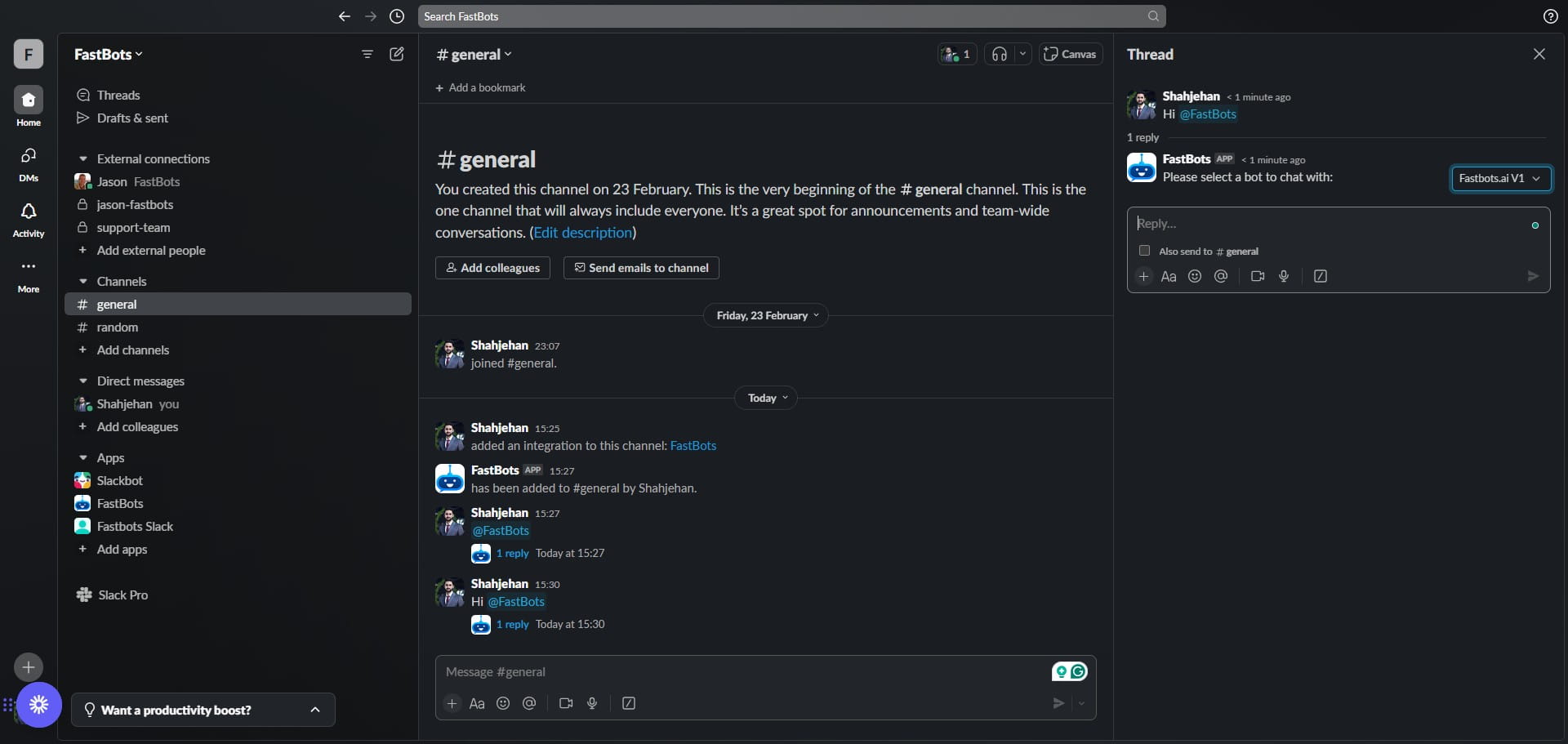This screenshot has height=744, width=1568.
Task: Open the 1 reply thread from 15:30
Action: (512, 625)
